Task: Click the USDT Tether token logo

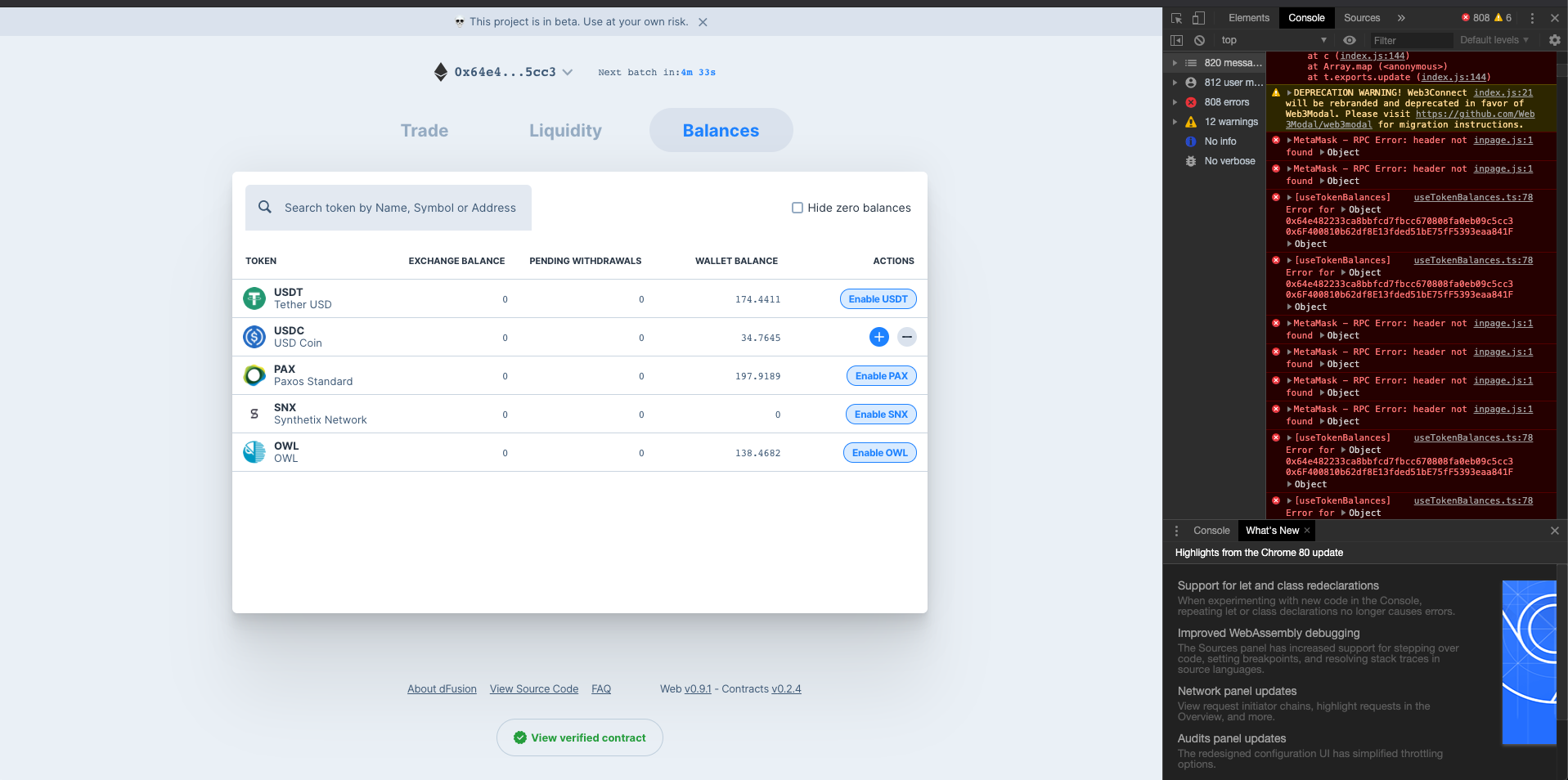Action: pos(254,298)
